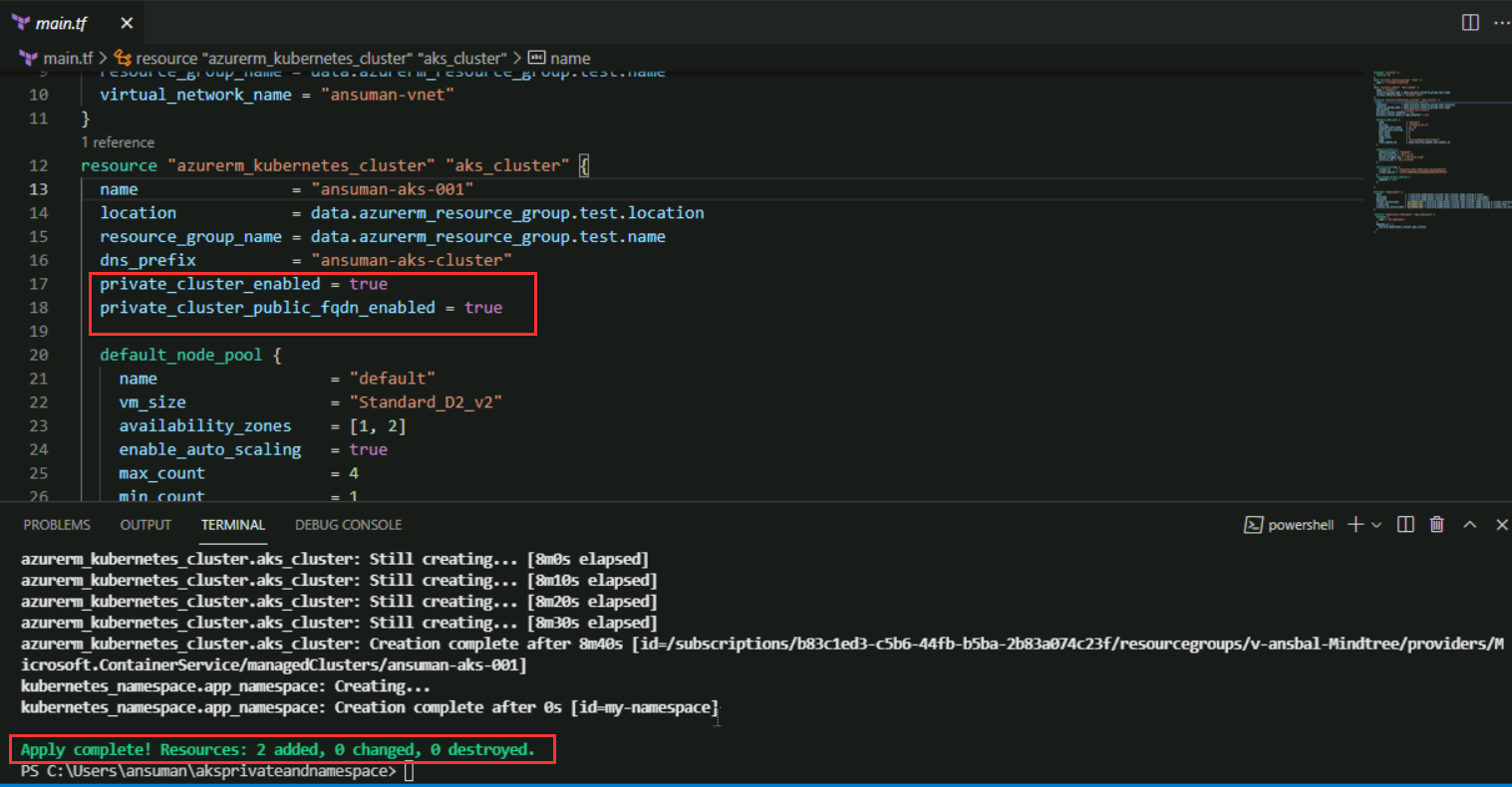Split the editor to the right
The image size is (1512, 787).
pyautogui.click(x=1470, y=23)
